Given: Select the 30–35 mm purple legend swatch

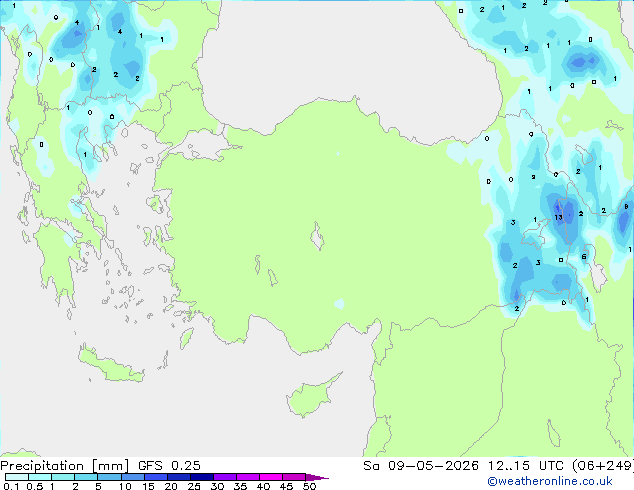Looking at the screenshot, I should tap(225, 477).
